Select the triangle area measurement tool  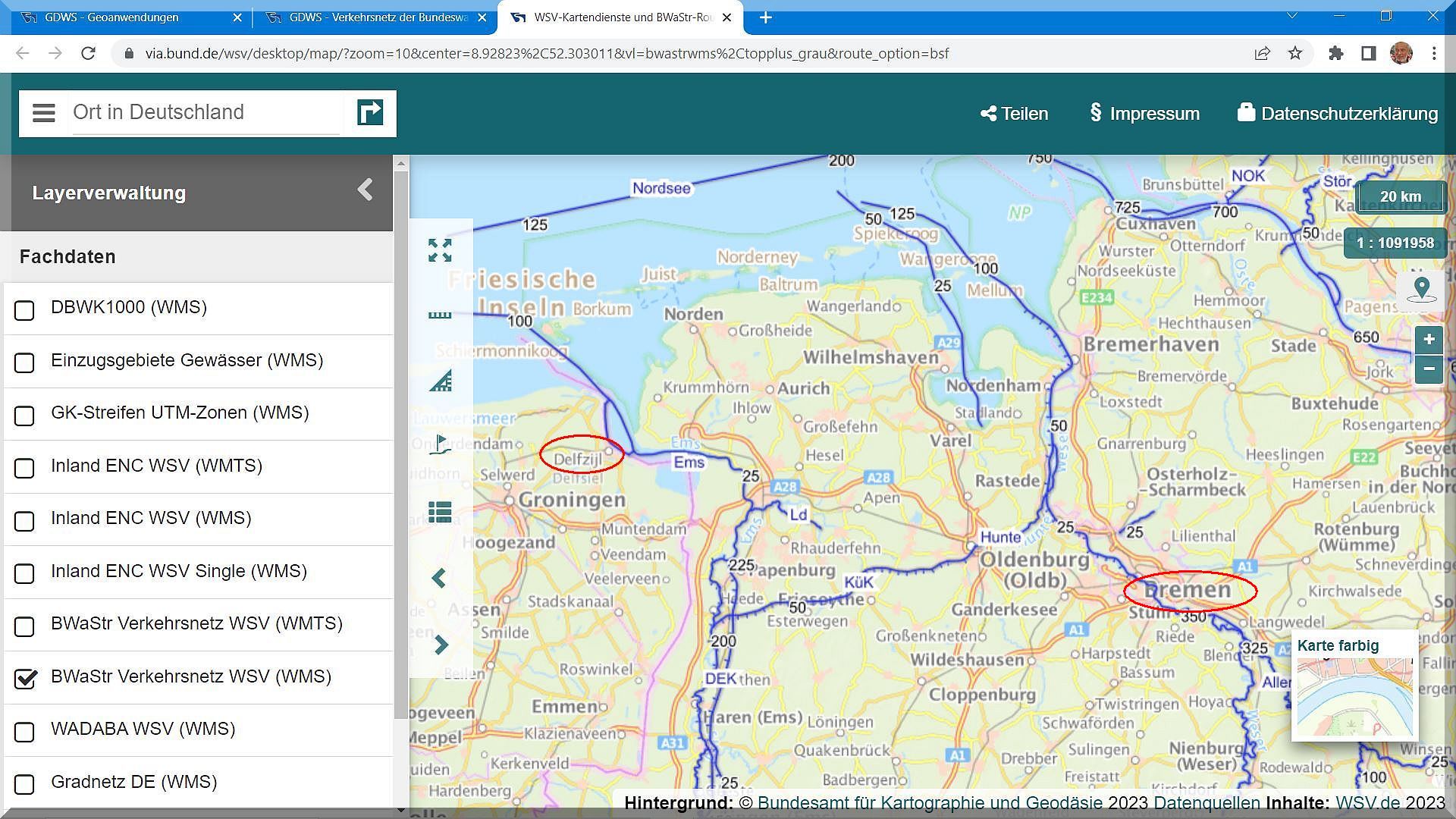click(440, 381)
